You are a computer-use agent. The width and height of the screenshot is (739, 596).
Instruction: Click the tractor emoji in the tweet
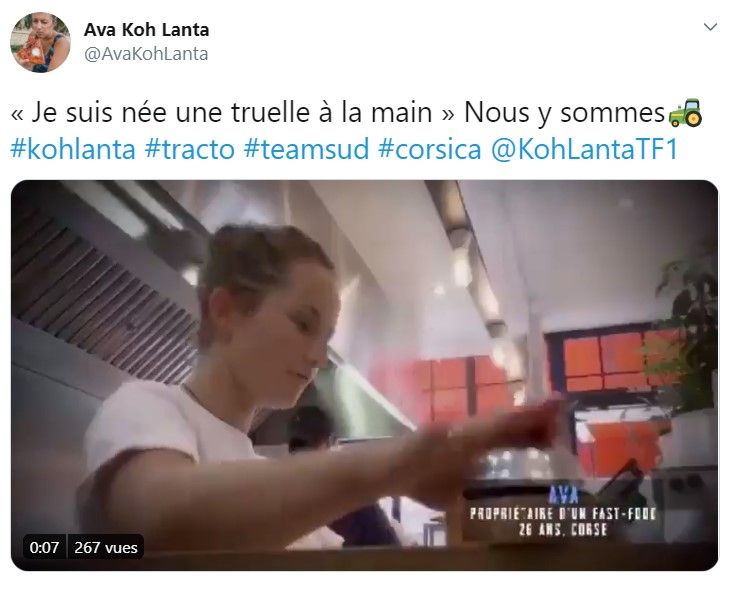pos(685,113)
